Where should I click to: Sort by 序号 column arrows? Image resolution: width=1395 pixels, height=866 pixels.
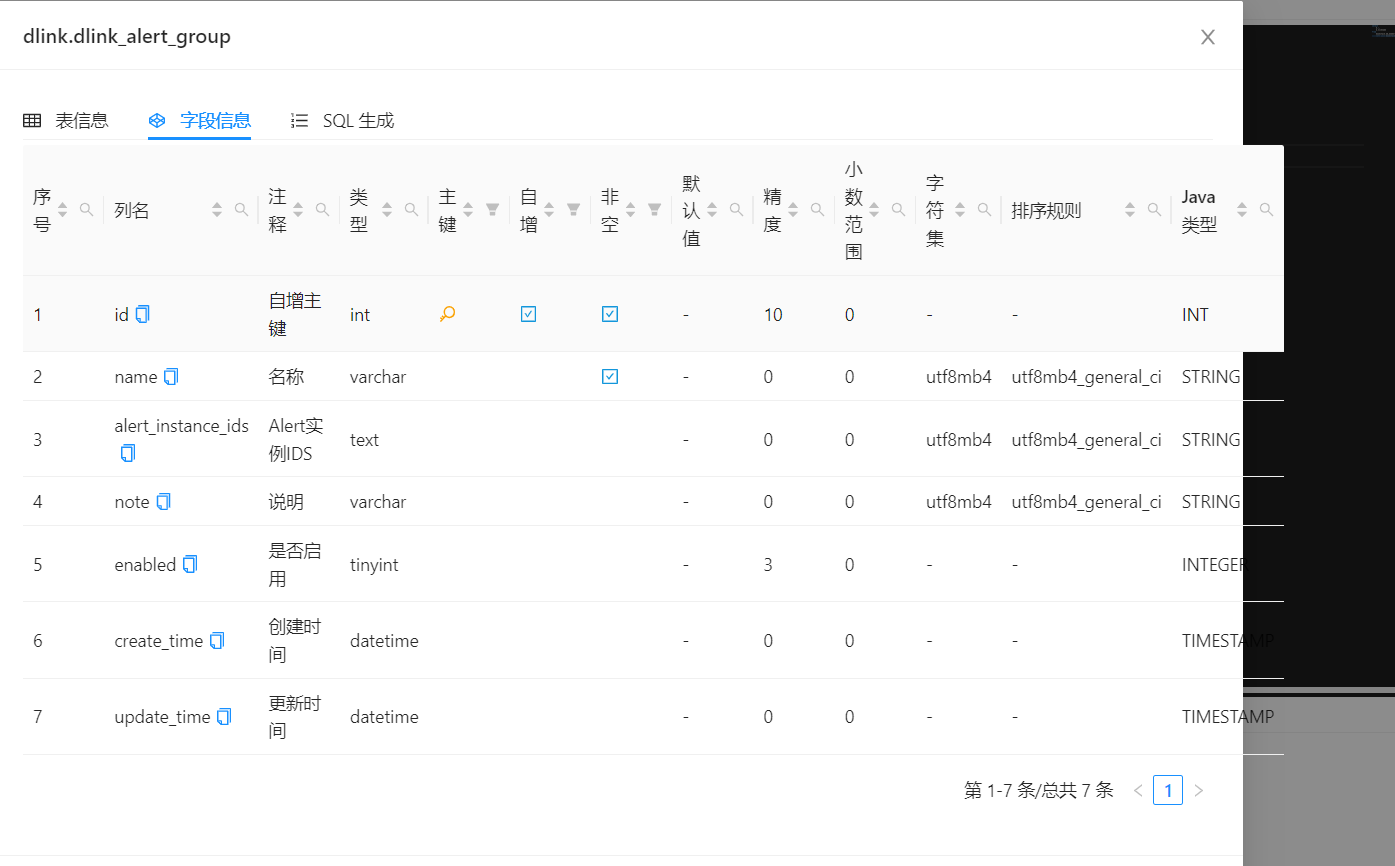point(63,210)
